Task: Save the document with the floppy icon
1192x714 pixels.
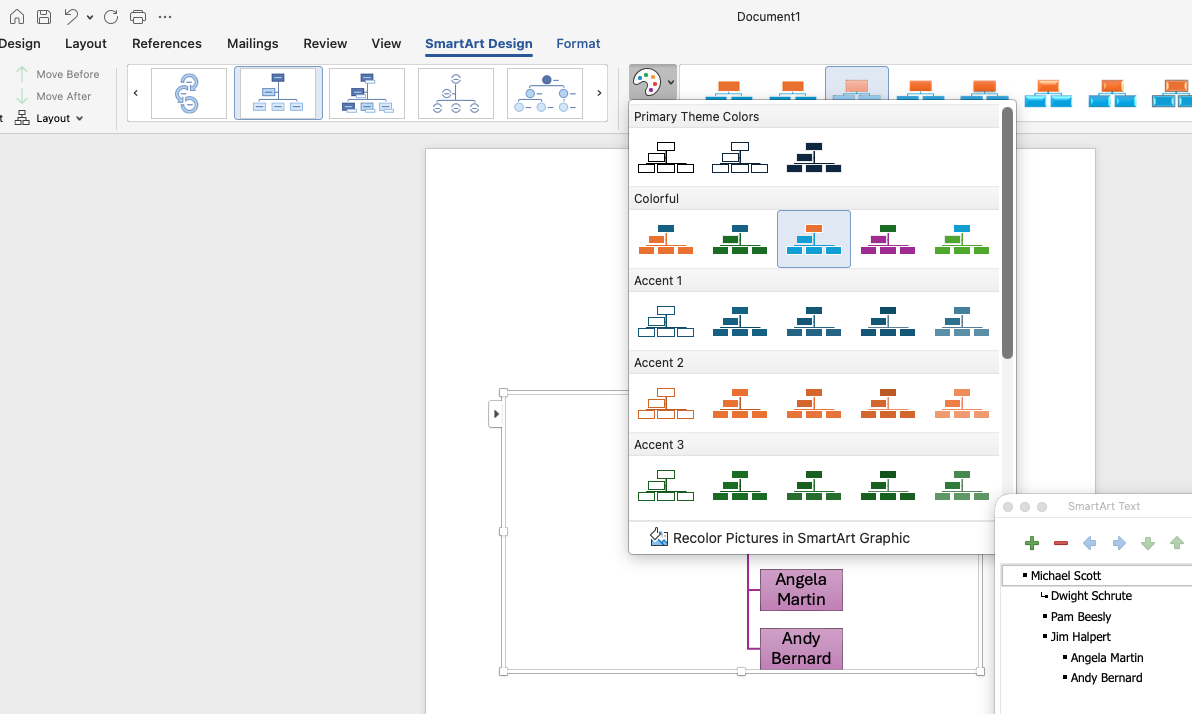Action: click(x=44, y=16)
